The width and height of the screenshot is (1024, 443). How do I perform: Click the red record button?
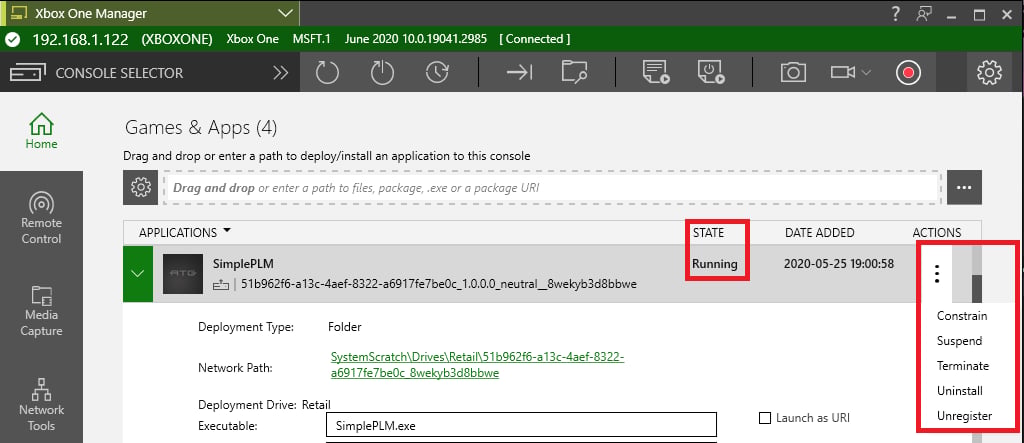pyautogui.click(x=908, y=73)
